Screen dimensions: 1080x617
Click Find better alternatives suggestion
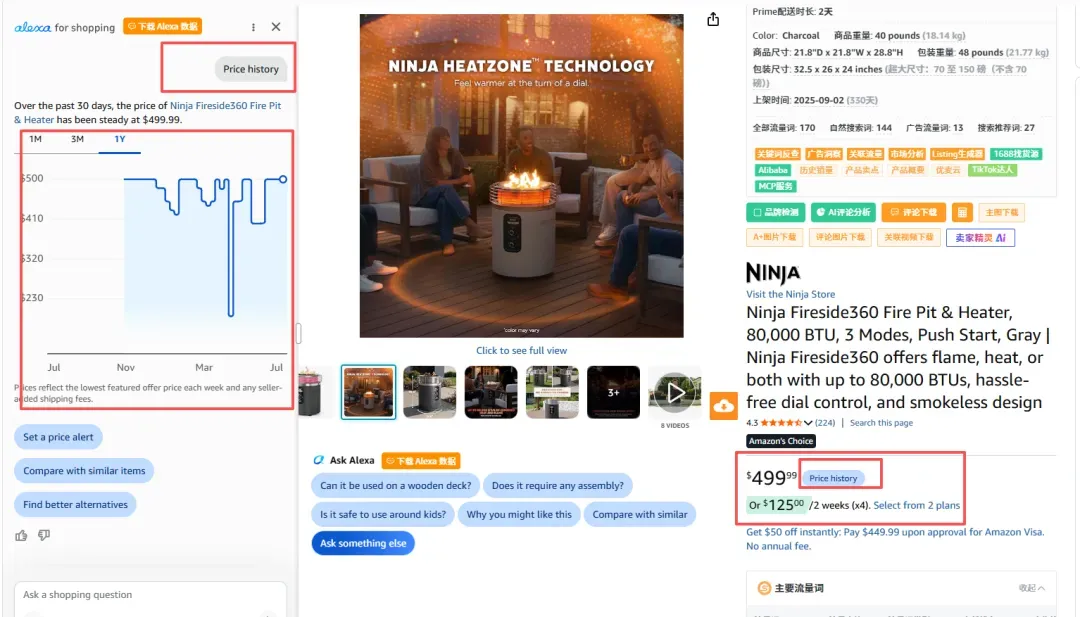pyautogui.click(x=75, y=504)
